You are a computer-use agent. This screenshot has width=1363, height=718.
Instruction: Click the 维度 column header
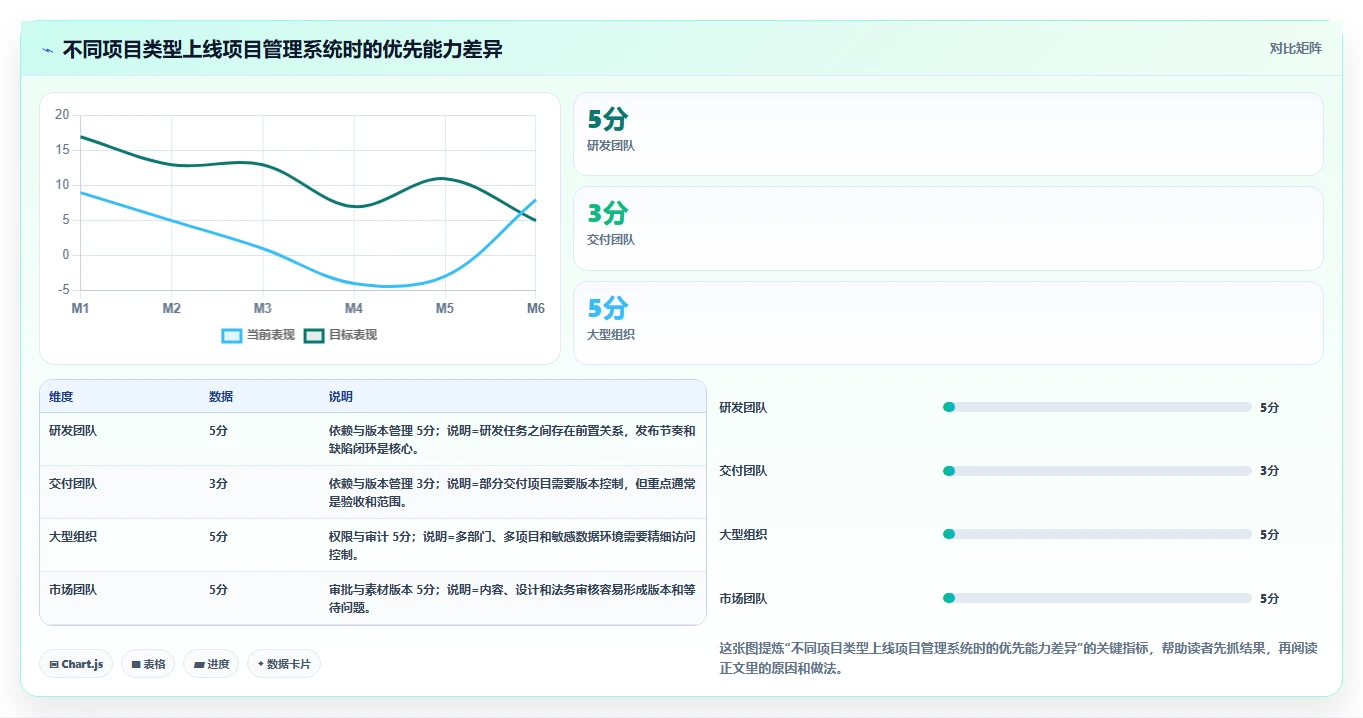(x=61, y=397)
